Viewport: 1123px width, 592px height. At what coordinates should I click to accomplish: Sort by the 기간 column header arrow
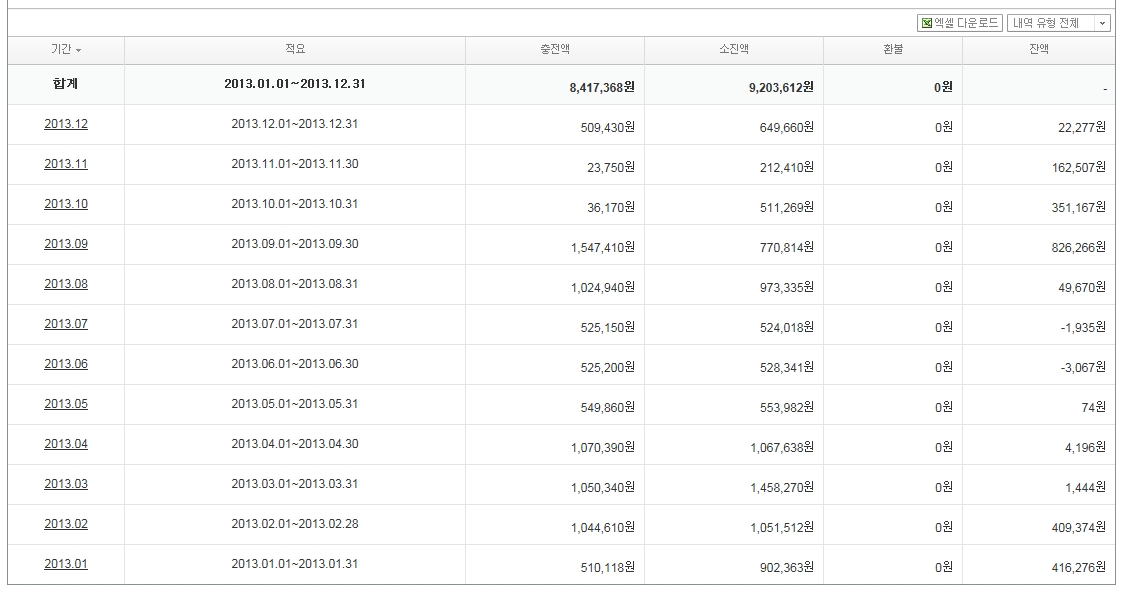(78, 50)
